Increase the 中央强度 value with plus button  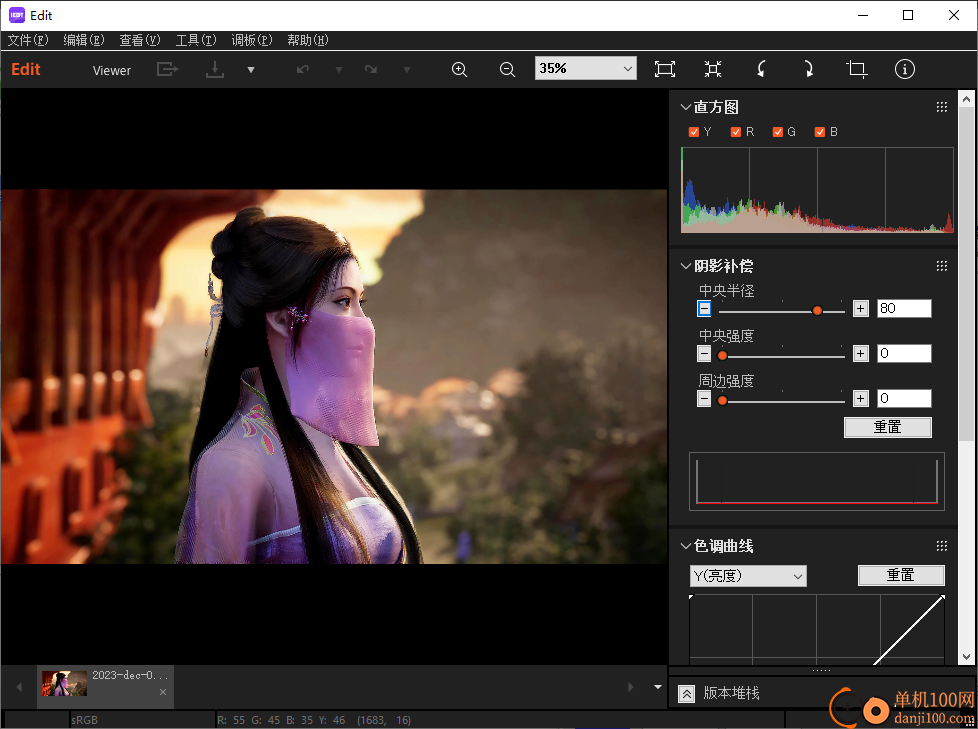[861, 354]
